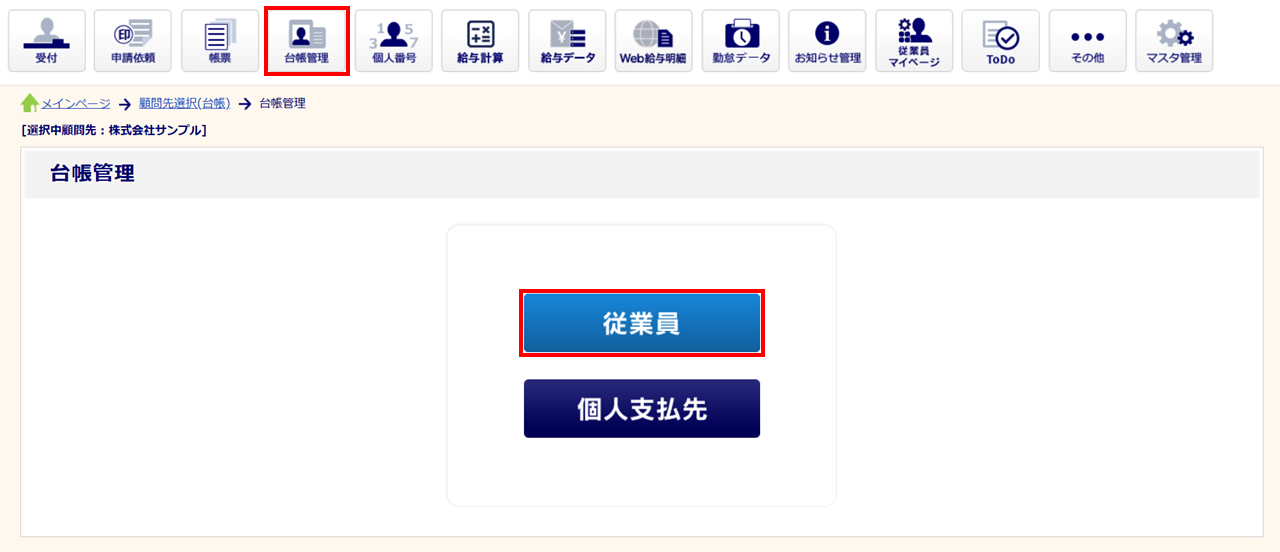Open the 給与計算 payroll calculation icon
The height and width of the screenshot is (552, 1280).
coord(480,41)
